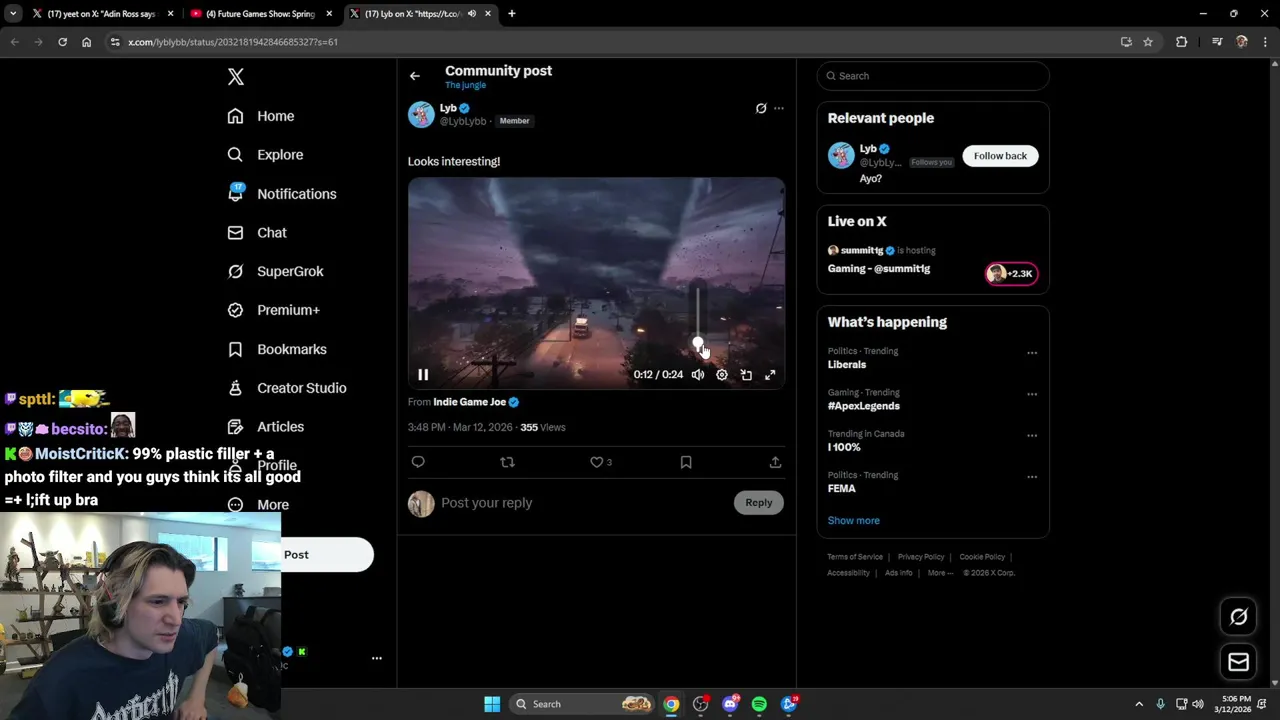
Task: Mute the video with the speaker icon
Action: click(x=698, y=375)
